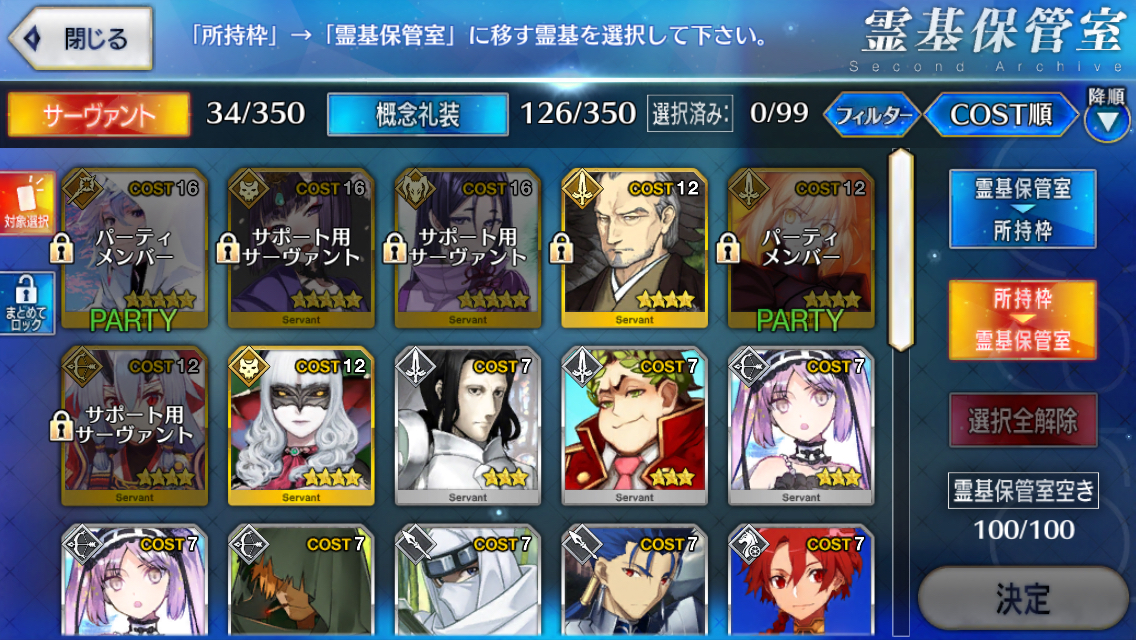Open the COST順 sort selector
This screenshot has height=640, width=1136.
click(1001, 115)
